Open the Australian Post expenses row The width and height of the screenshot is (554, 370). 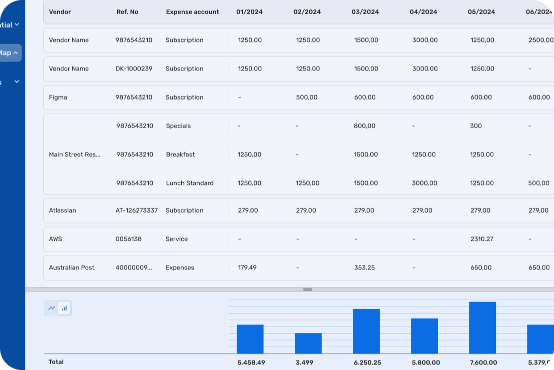[x=299, y=268]
